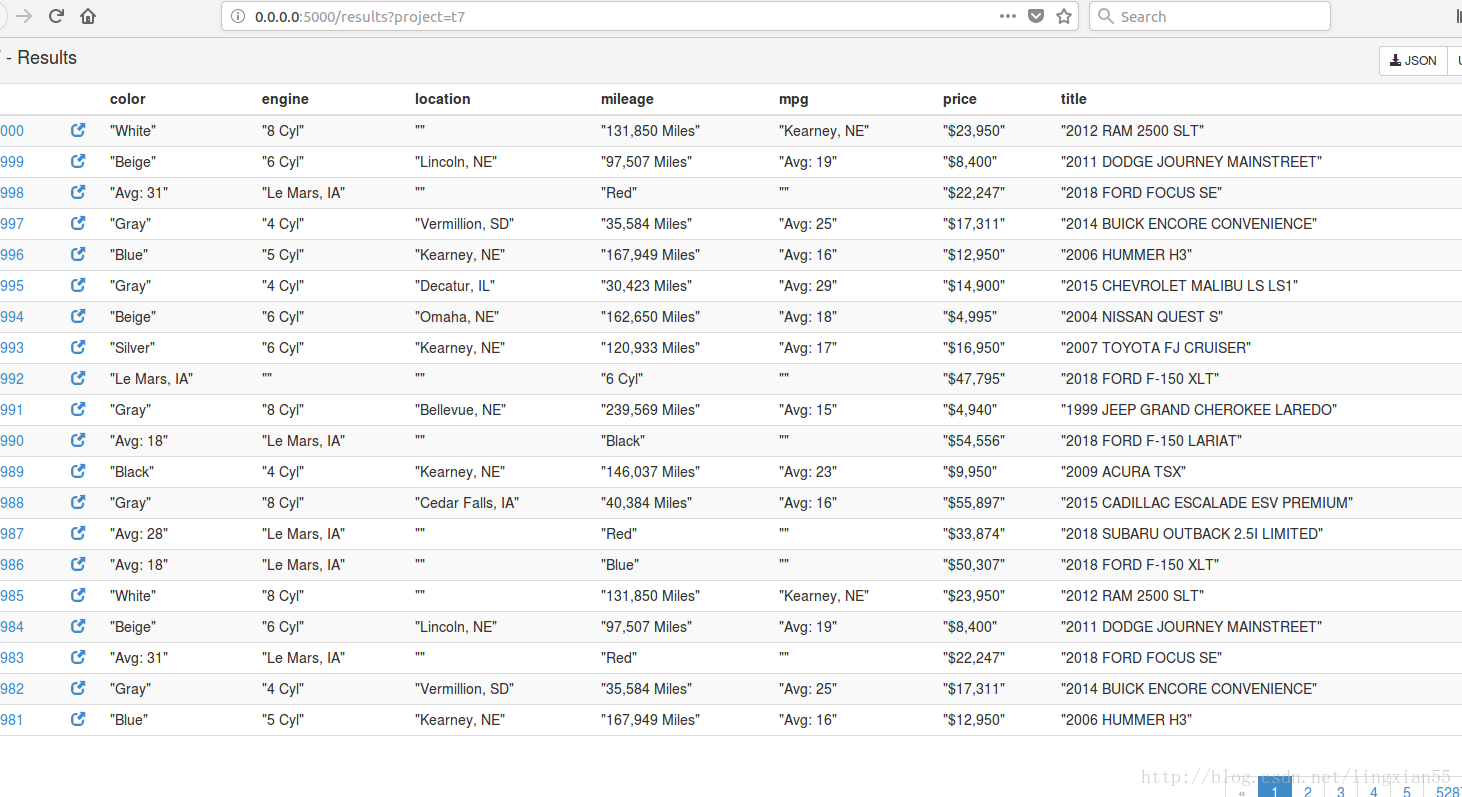Select the "2015 CHEVROLET MALIBU LS LS1" title cell

(x=1179, y=286)
